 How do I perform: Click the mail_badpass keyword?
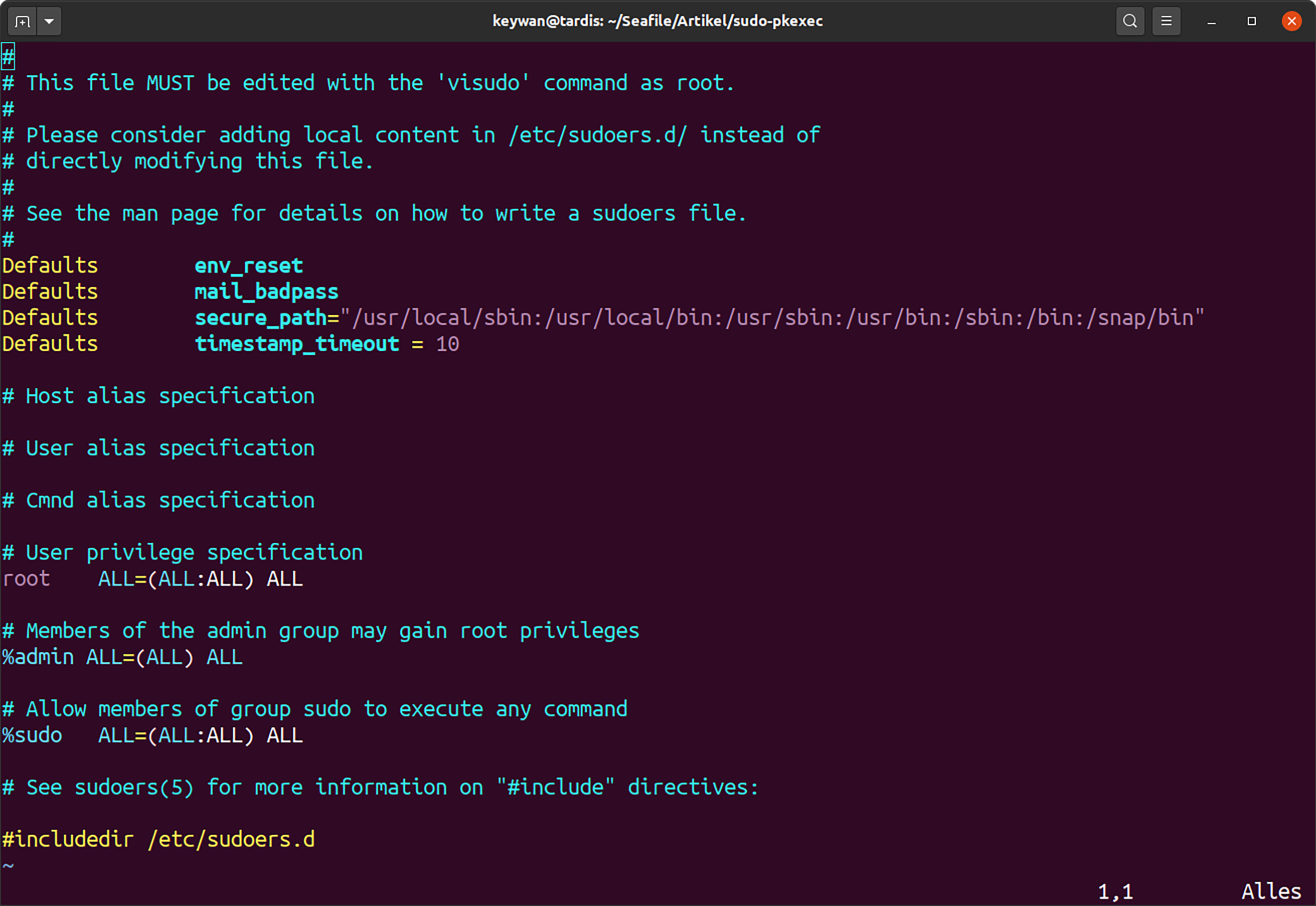[x=266, y=290]
